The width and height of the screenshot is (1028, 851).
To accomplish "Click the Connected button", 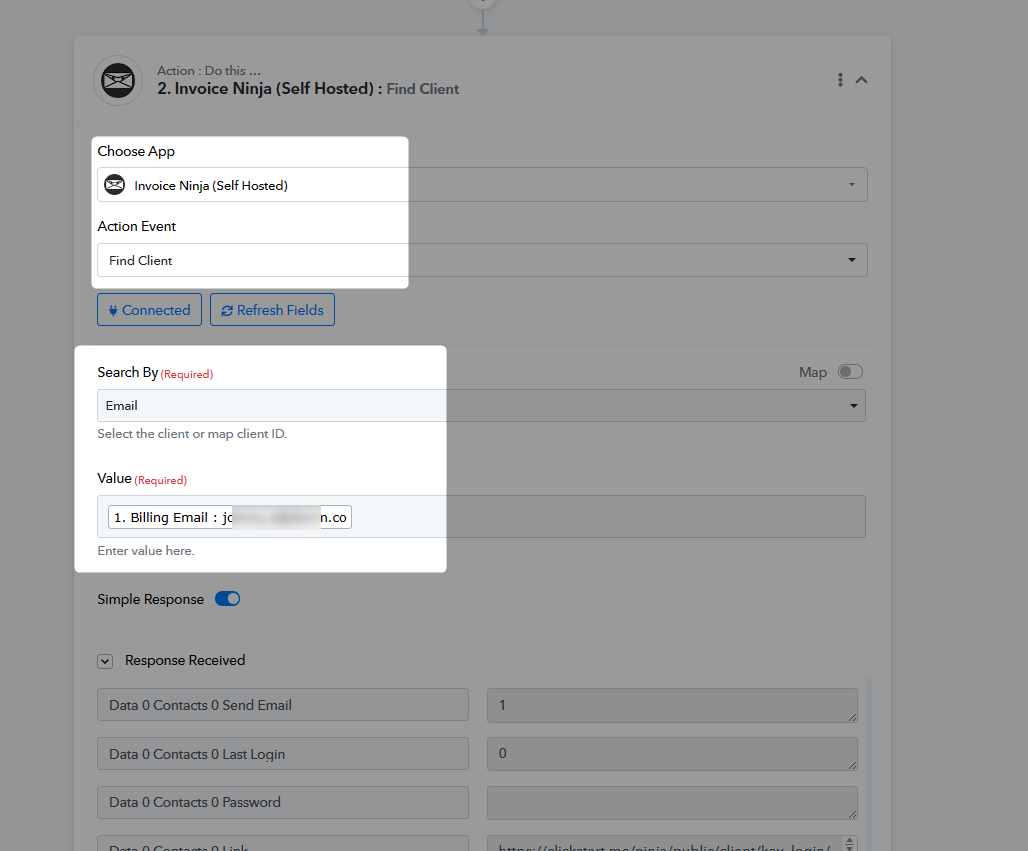I will tap(149, 310).
